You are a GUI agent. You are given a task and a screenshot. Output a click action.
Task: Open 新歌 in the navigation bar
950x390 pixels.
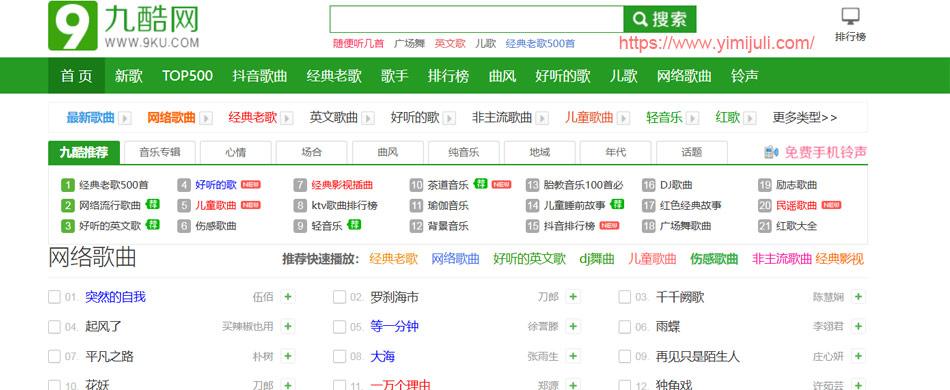[128, 76]
